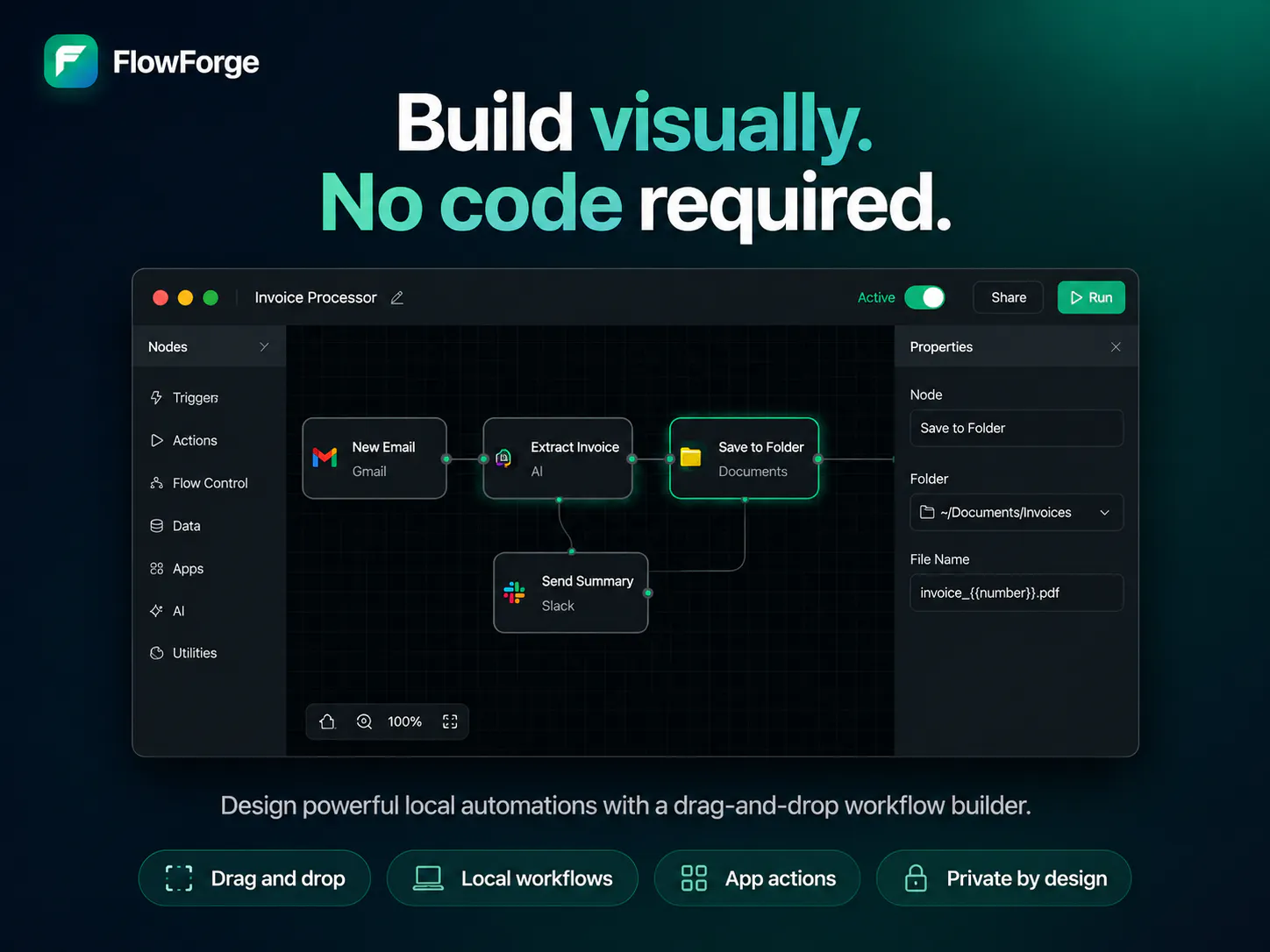The image size is (1270, 952).
Task: Click the output port of Send Summary node
Action: pyautogui.click(x=648, y=593)
